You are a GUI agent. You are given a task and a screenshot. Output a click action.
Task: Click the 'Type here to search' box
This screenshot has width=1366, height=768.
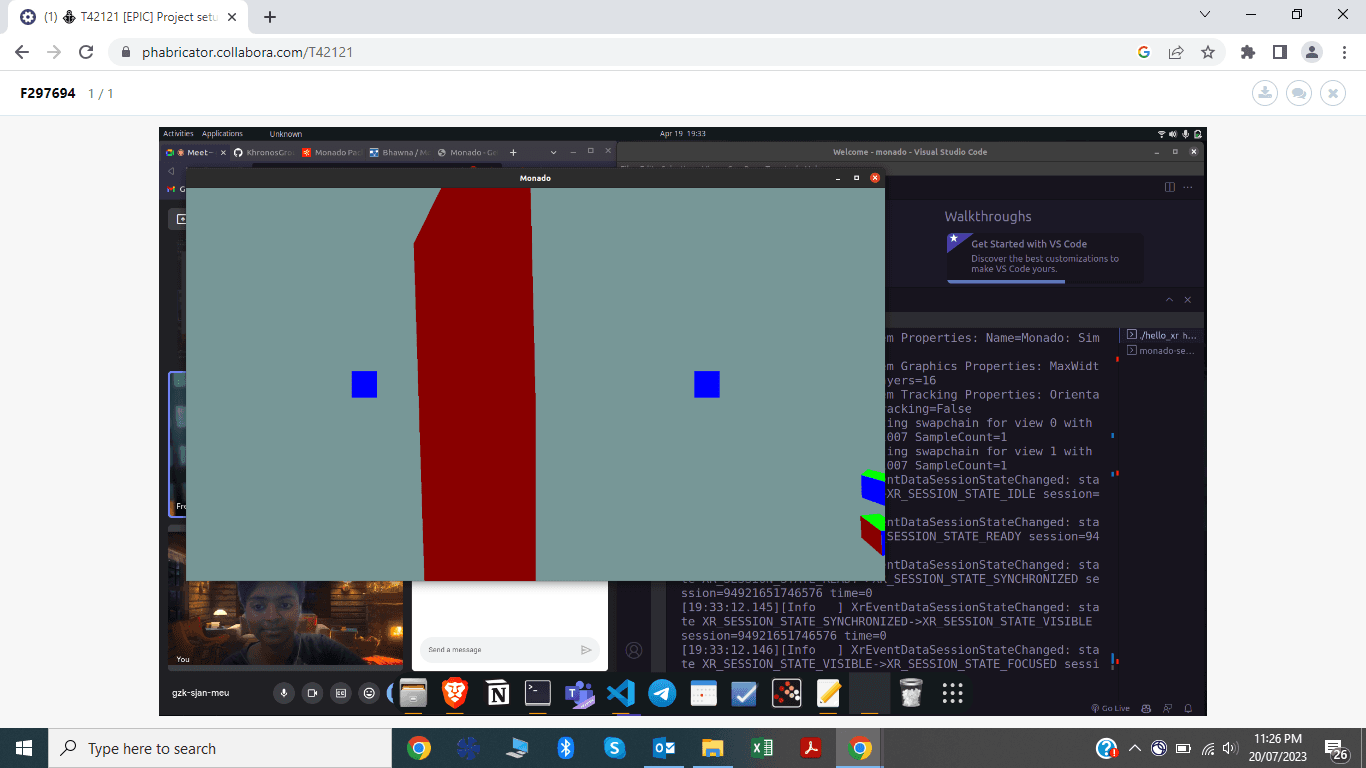(219, 748)
